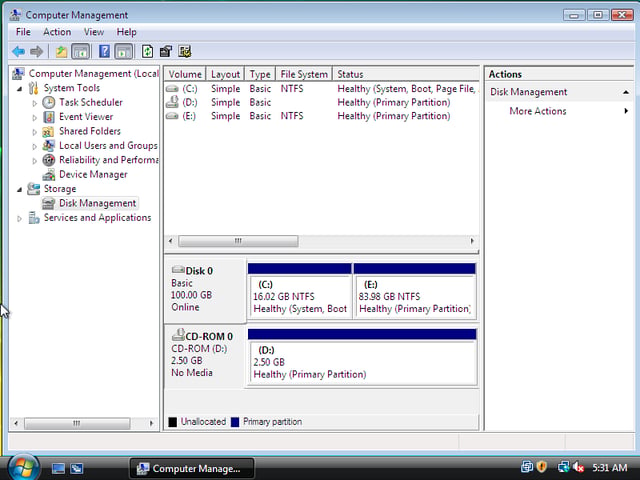This screenshot has height=480, width=640.
Task: Click the System Tools wrench icon
Action: tap(33, 88)
